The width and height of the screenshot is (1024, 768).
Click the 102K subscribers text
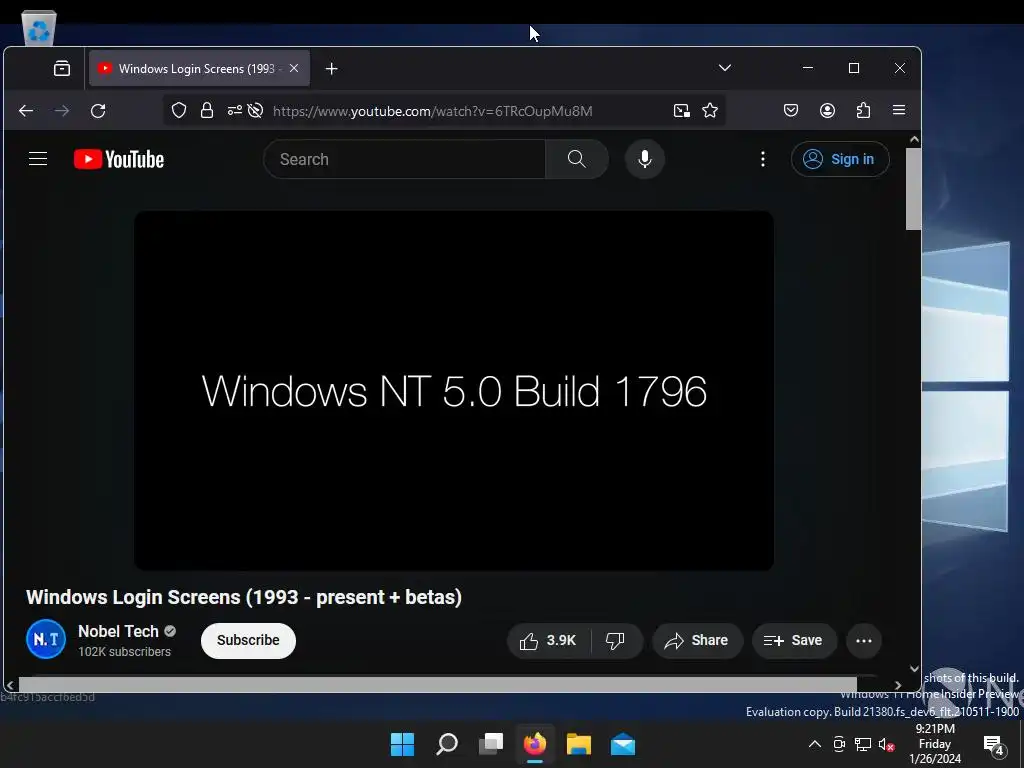point(124,652)
